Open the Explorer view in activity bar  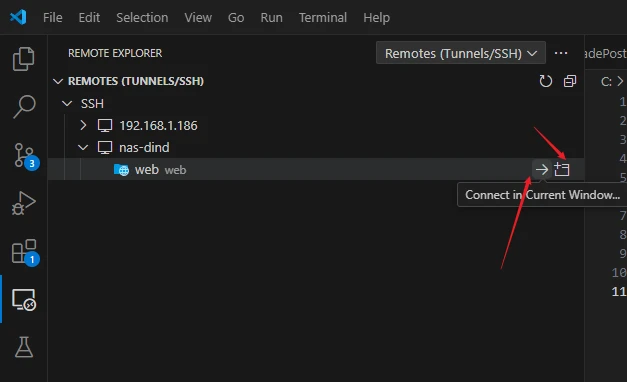[24, 59]
